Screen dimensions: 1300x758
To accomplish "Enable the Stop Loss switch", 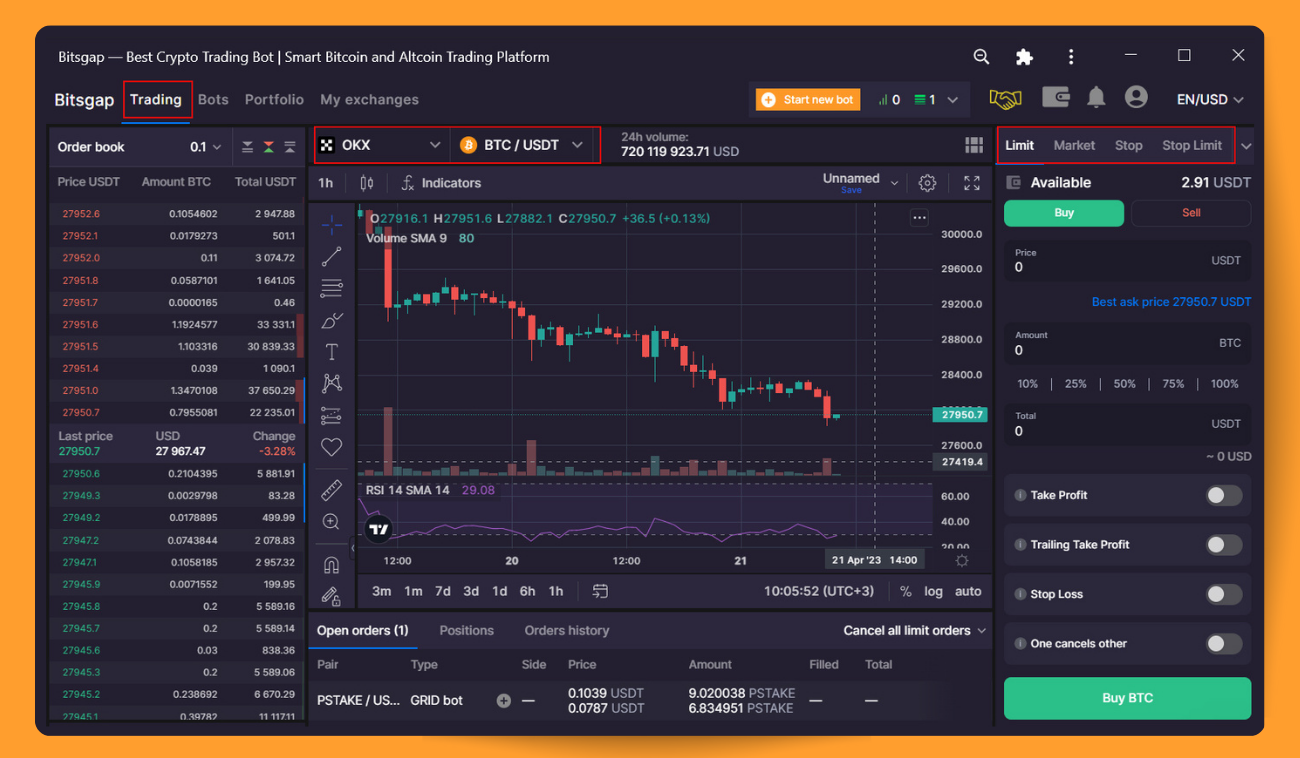I will 1224,594.
